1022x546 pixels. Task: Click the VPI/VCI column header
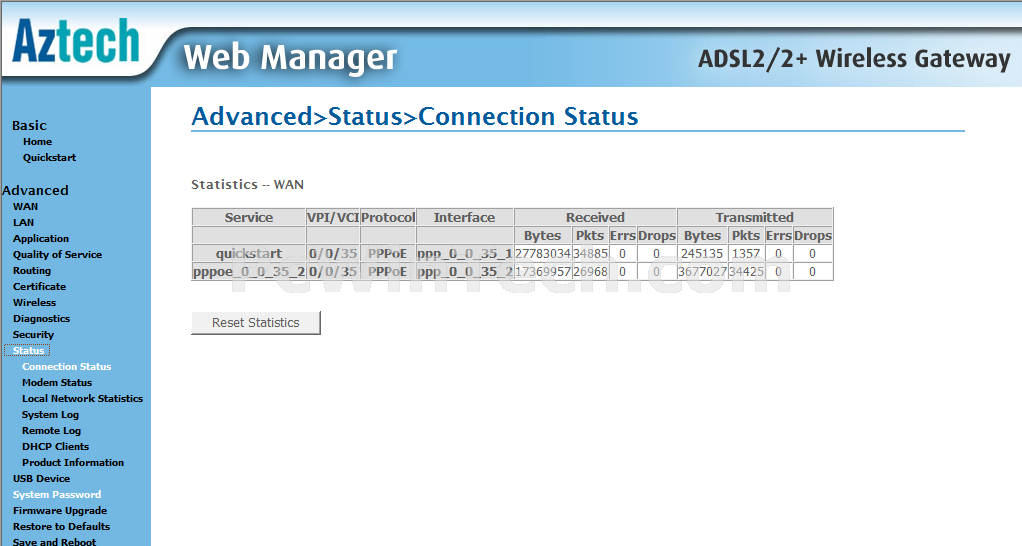(333, 217)
